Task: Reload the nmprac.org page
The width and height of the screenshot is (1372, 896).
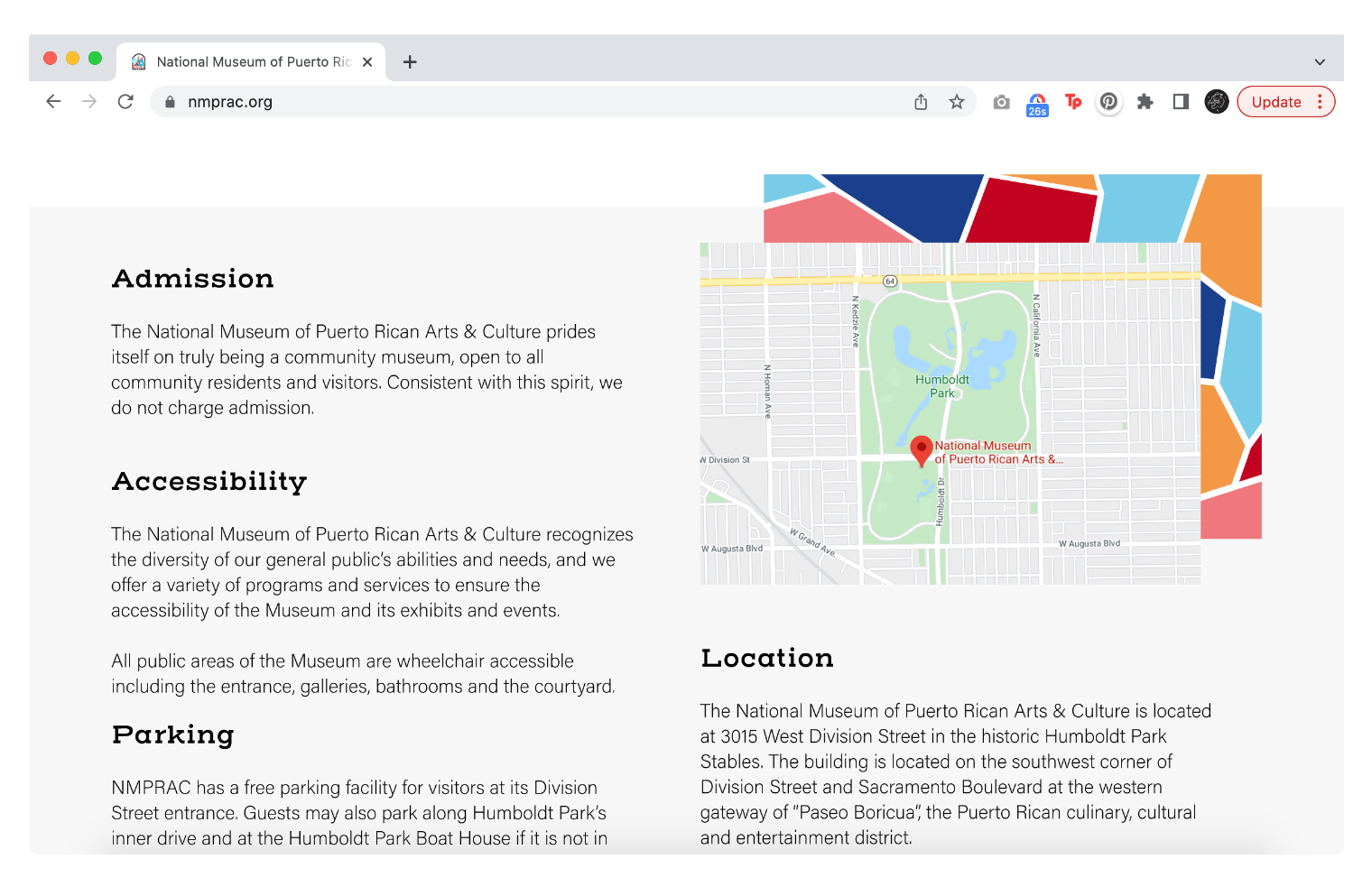Action: coord(125,102)
